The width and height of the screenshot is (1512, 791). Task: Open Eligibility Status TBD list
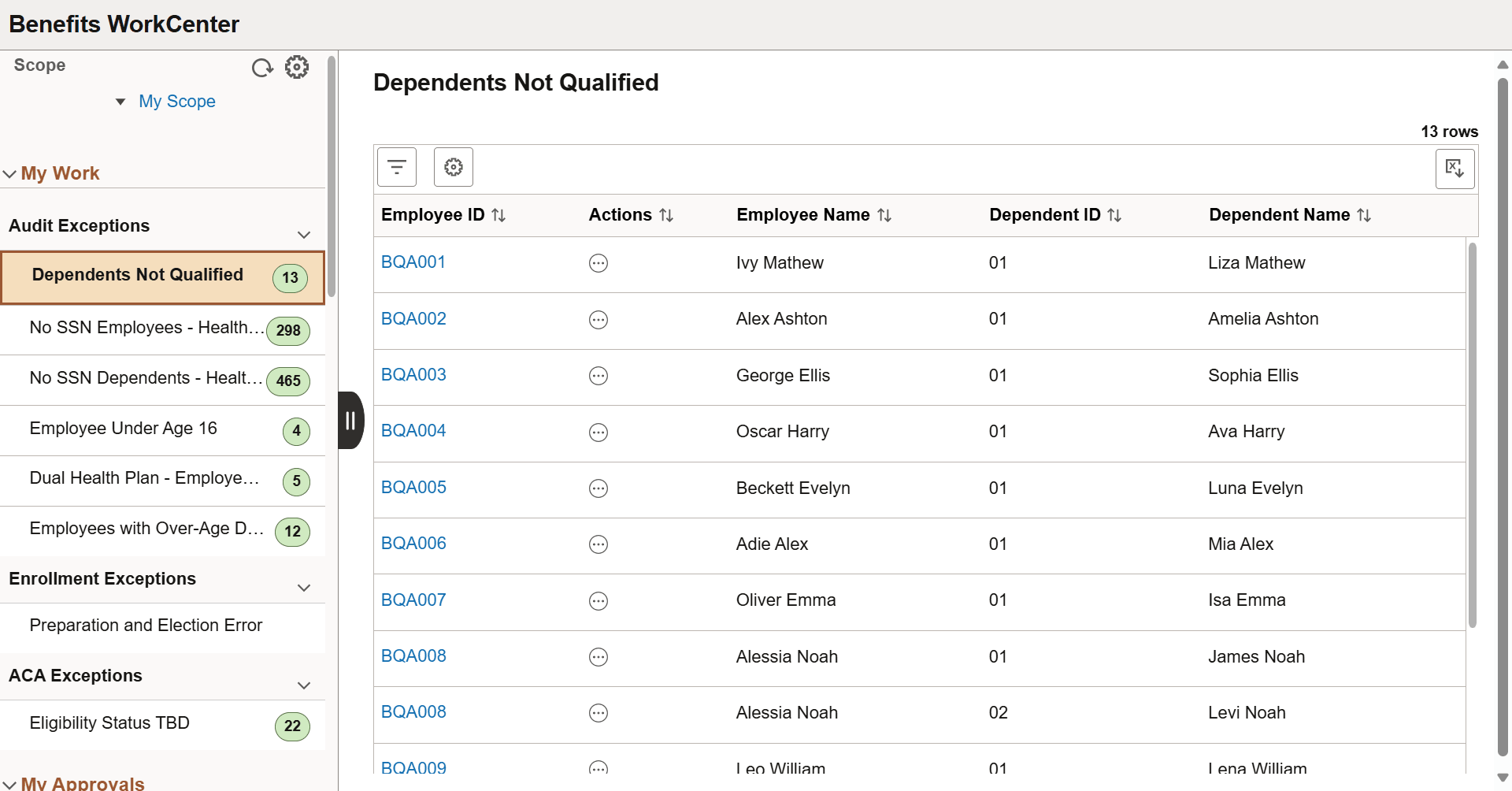pyautogui.click(x=163, y=725)
